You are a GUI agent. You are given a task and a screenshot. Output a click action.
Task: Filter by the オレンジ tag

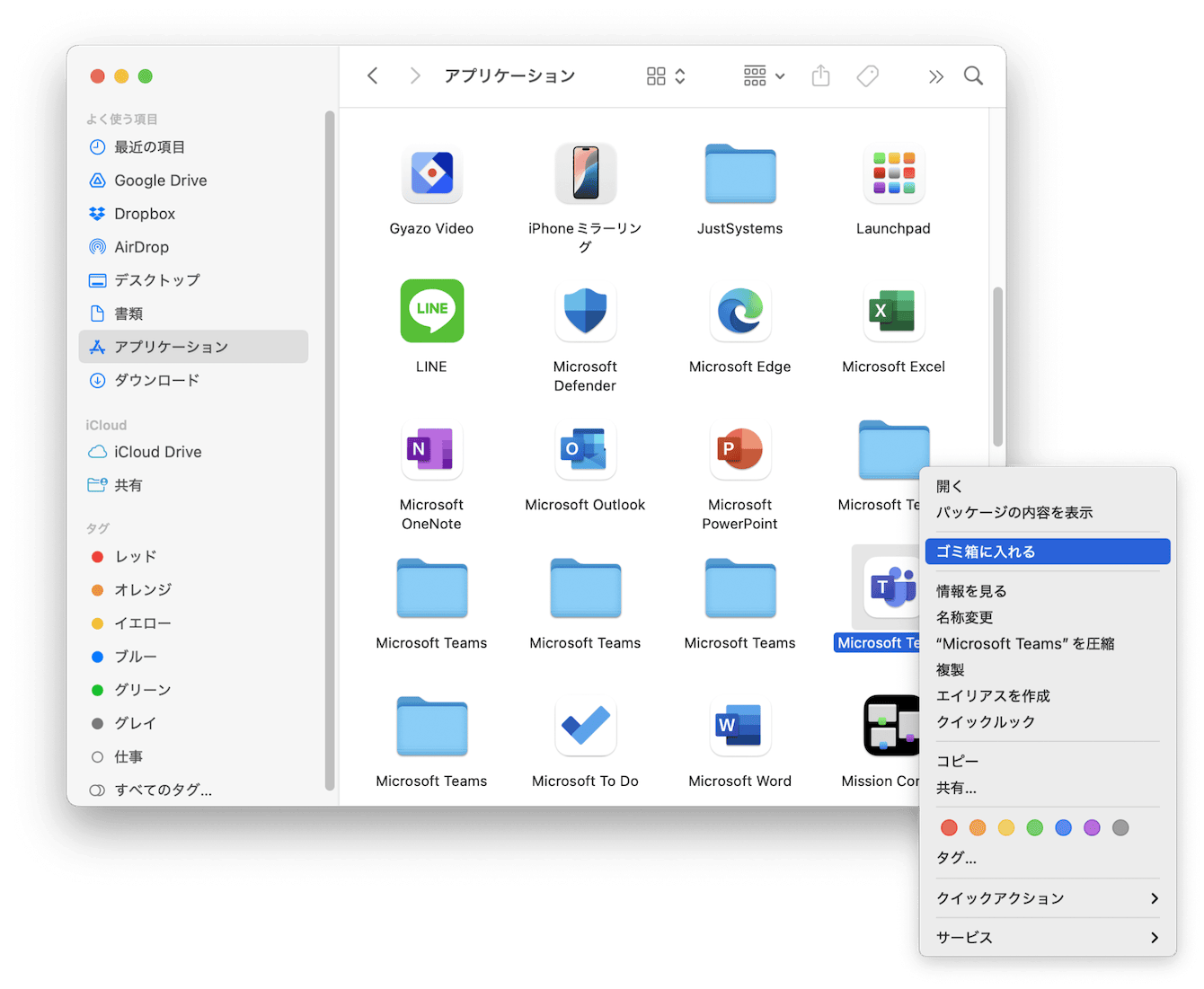point(193,590)
